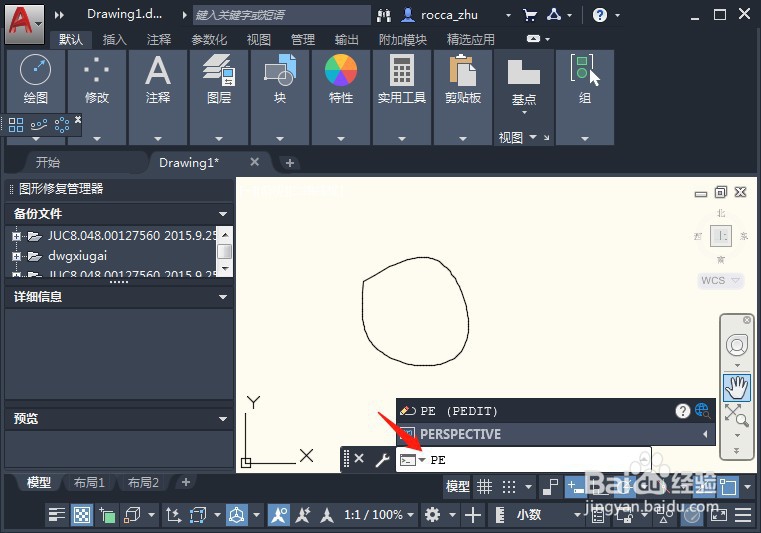Toggle selection cycling green box icon
This screenshot has height=533, width=761.
pyautogui.click(x=107, y=515)
